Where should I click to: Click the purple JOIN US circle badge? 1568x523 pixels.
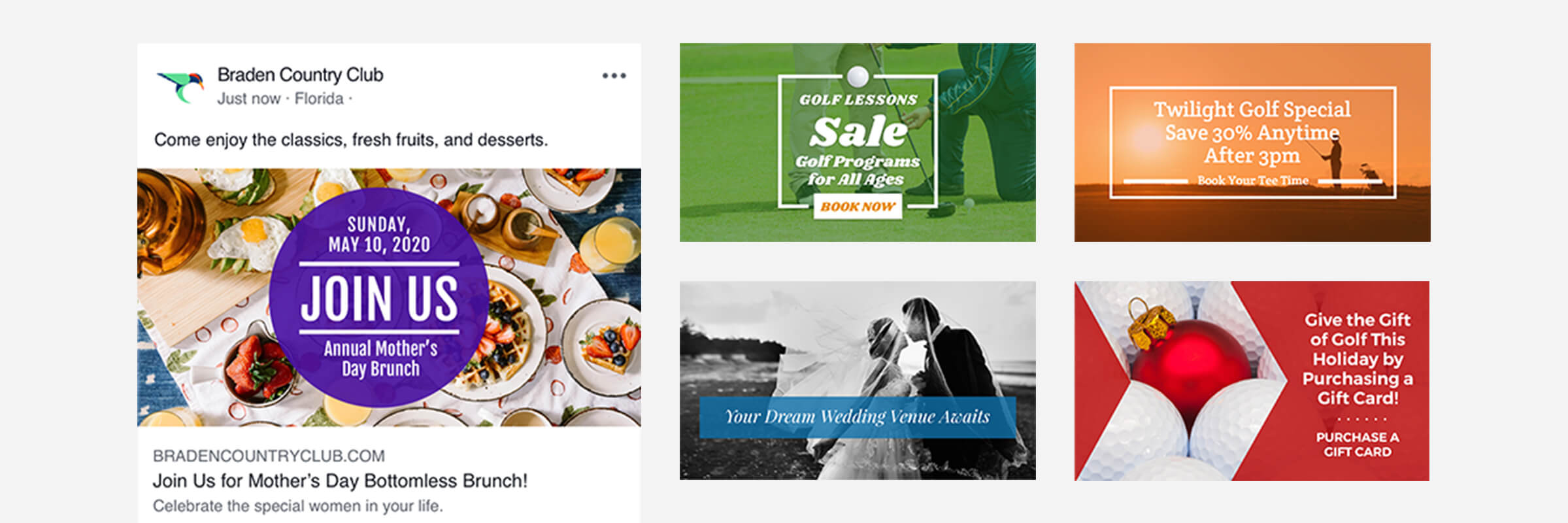378,297
